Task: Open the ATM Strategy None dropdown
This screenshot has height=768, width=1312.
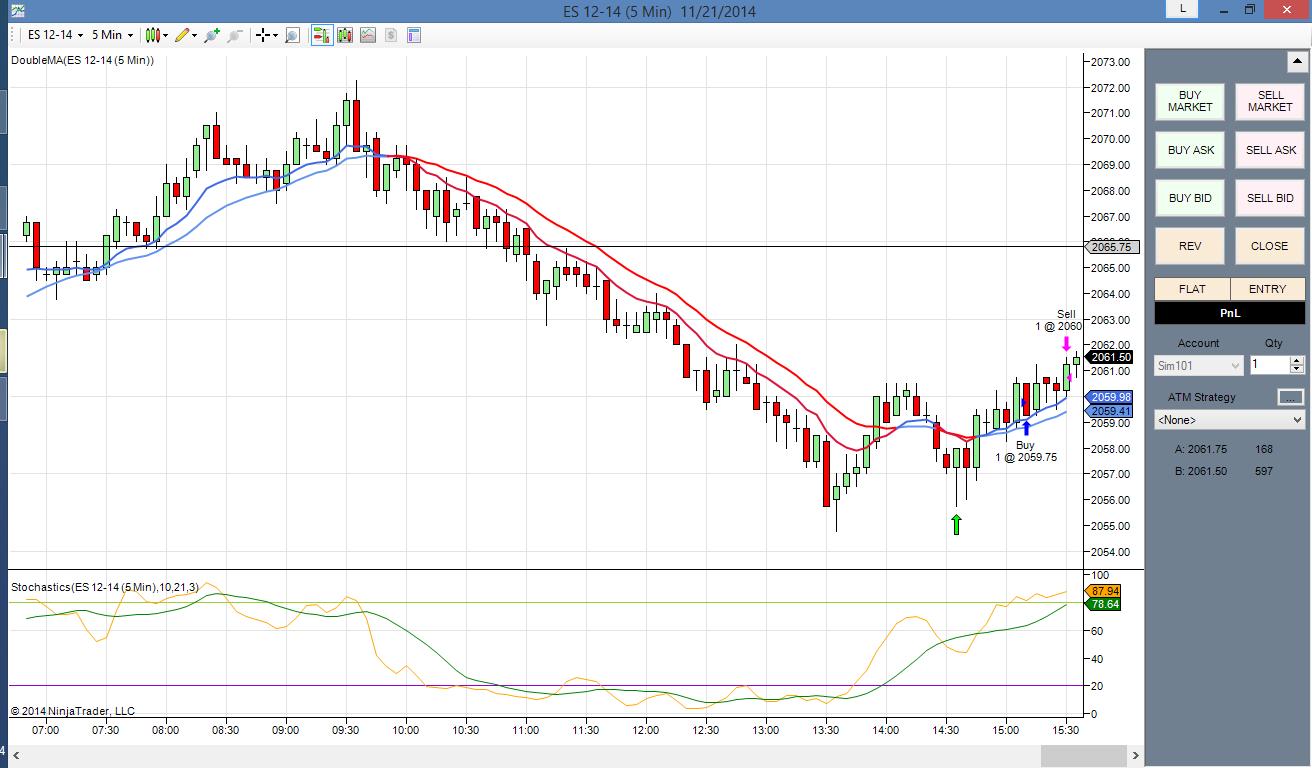Action: [1230, 420]
